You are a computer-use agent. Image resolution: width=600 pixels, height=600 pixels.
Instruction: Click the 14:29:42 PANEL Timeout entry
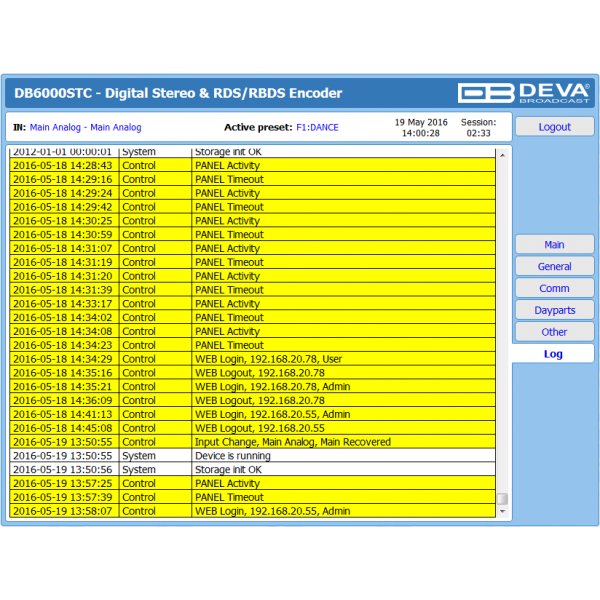pyautogui.click(x=253, y=207)
